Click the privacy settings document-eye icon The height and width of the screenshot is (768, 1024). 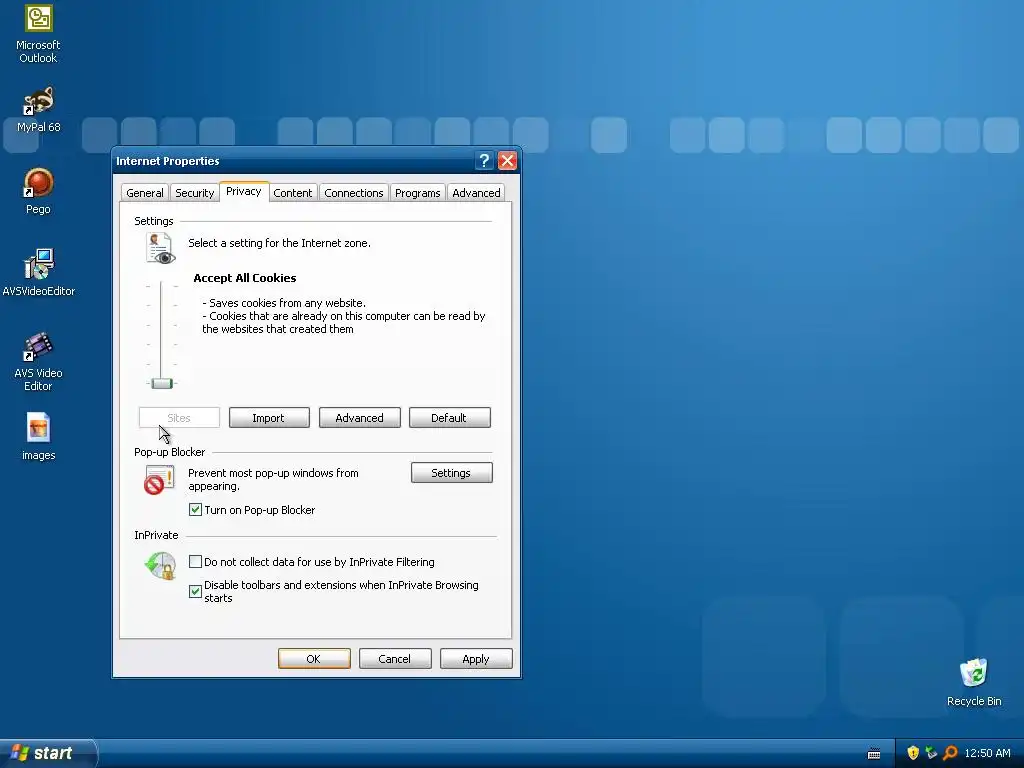(x=160, y=248)
